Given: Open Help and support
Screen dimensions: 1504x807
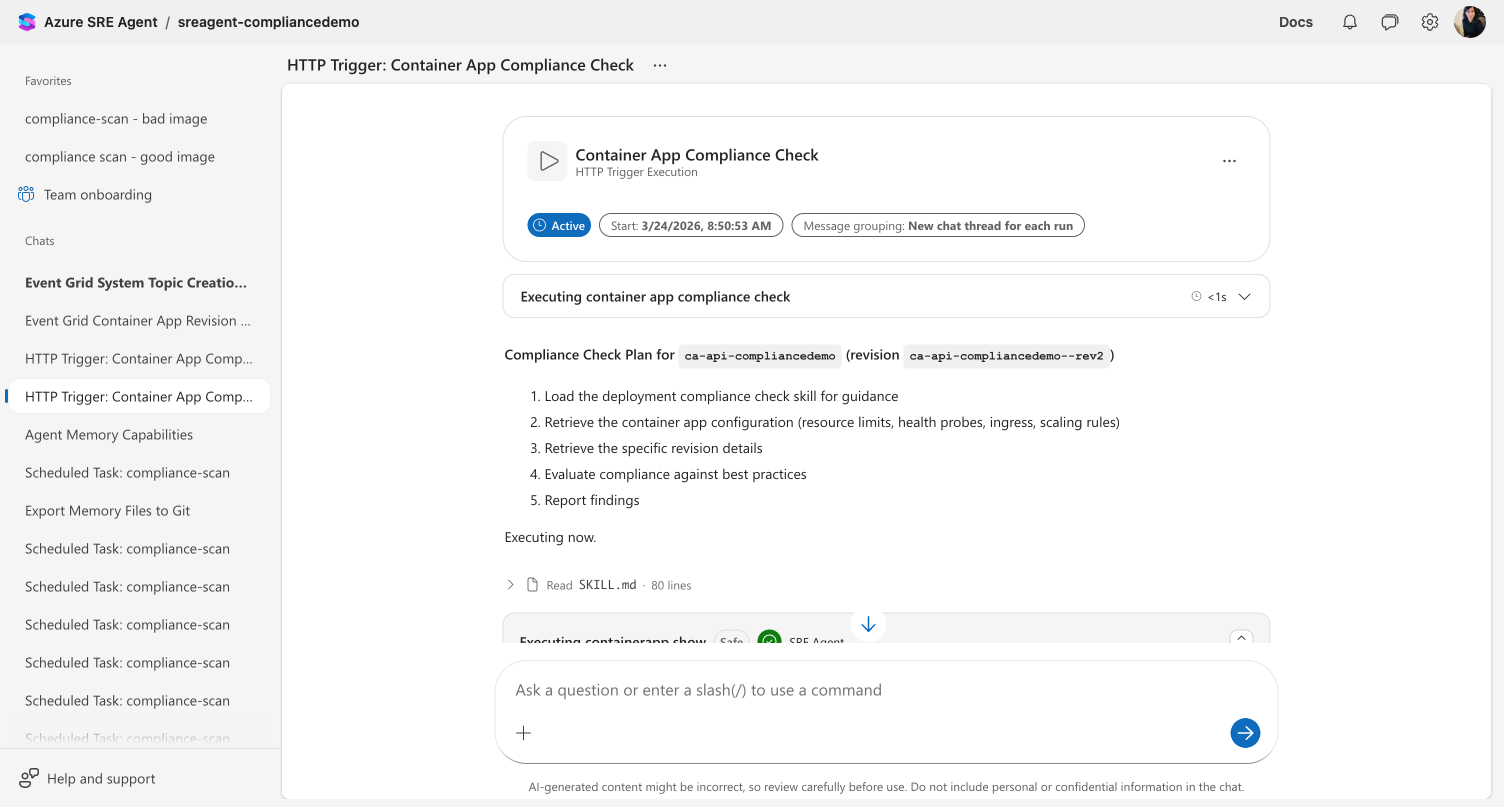Looking at the screenshot, I should point(87,778).
